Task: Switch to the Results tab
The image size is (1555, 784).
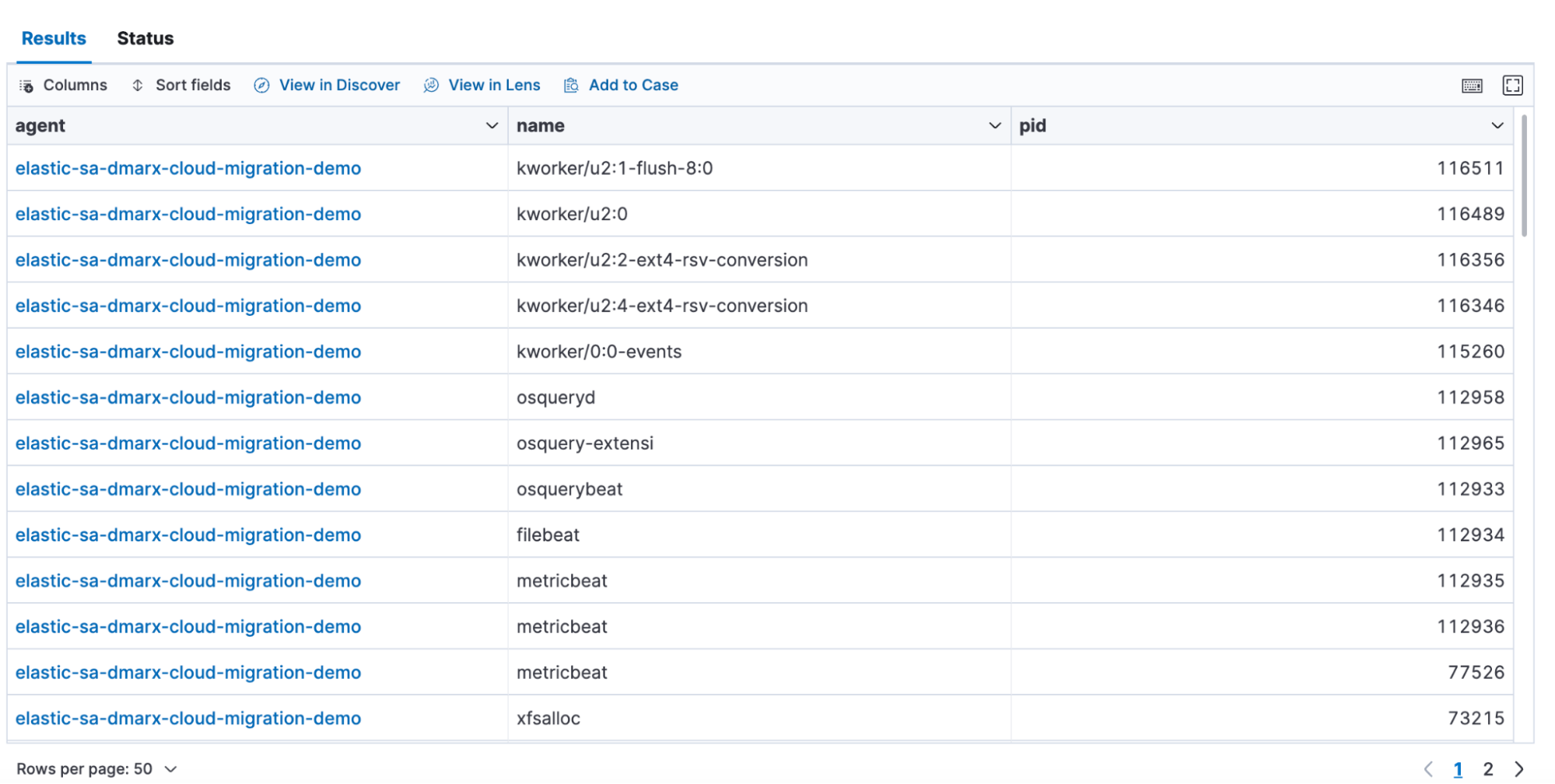Action: coord(54,38)
